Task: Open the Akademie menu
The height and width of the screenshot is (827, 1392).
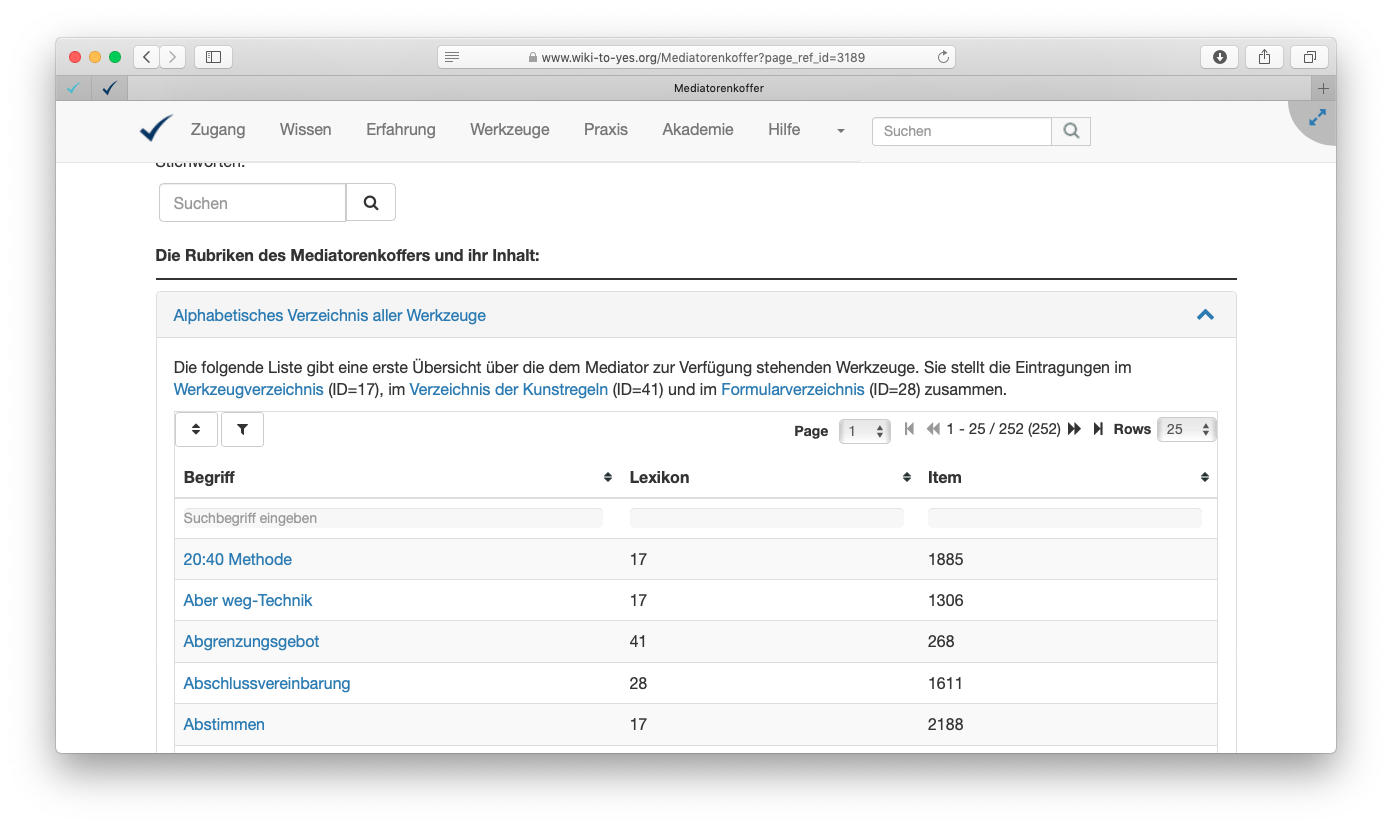Action: (697, 129)
